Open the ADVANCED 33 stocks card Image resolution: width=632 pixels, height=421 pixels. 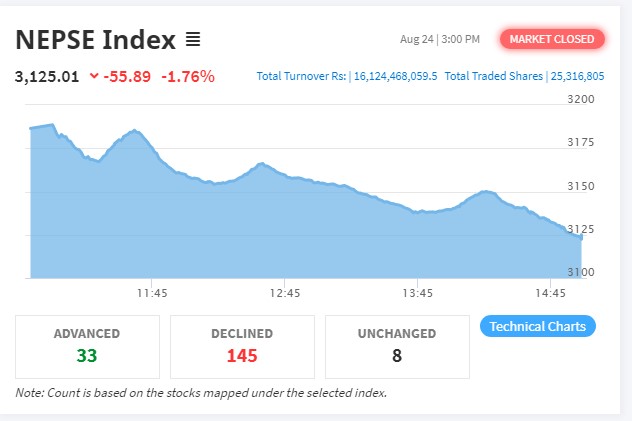tap(87, 346)
